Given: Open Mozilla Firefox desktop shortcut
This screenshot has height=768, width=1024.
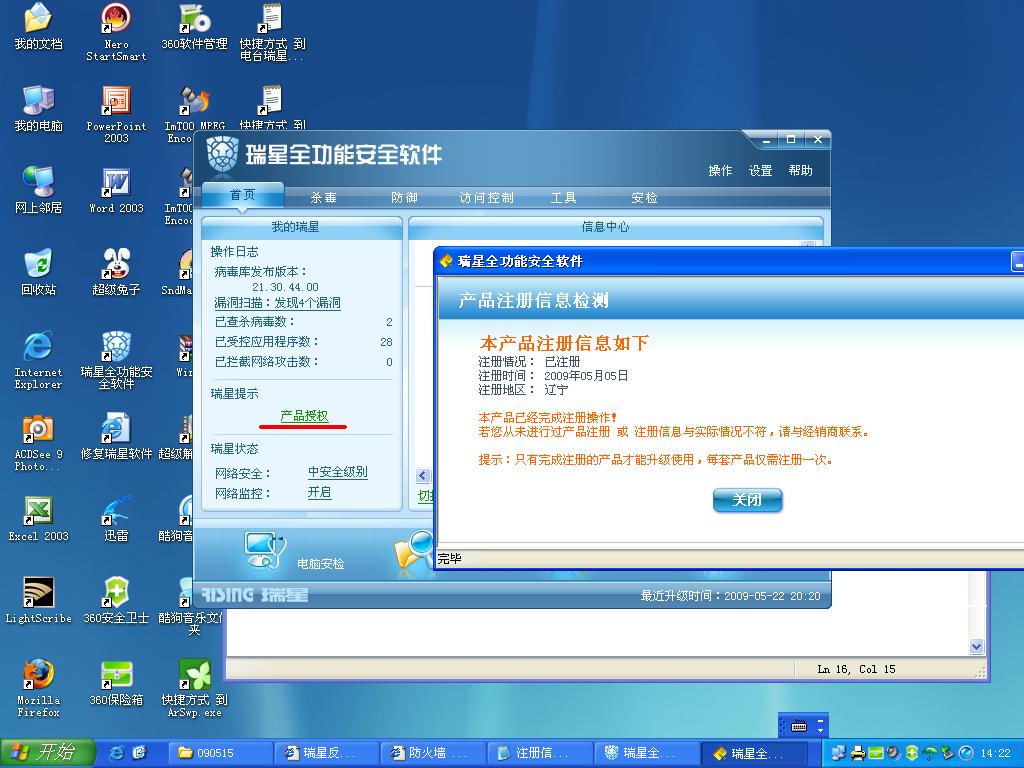Looking at the screenshot, I should click(38, 689).
